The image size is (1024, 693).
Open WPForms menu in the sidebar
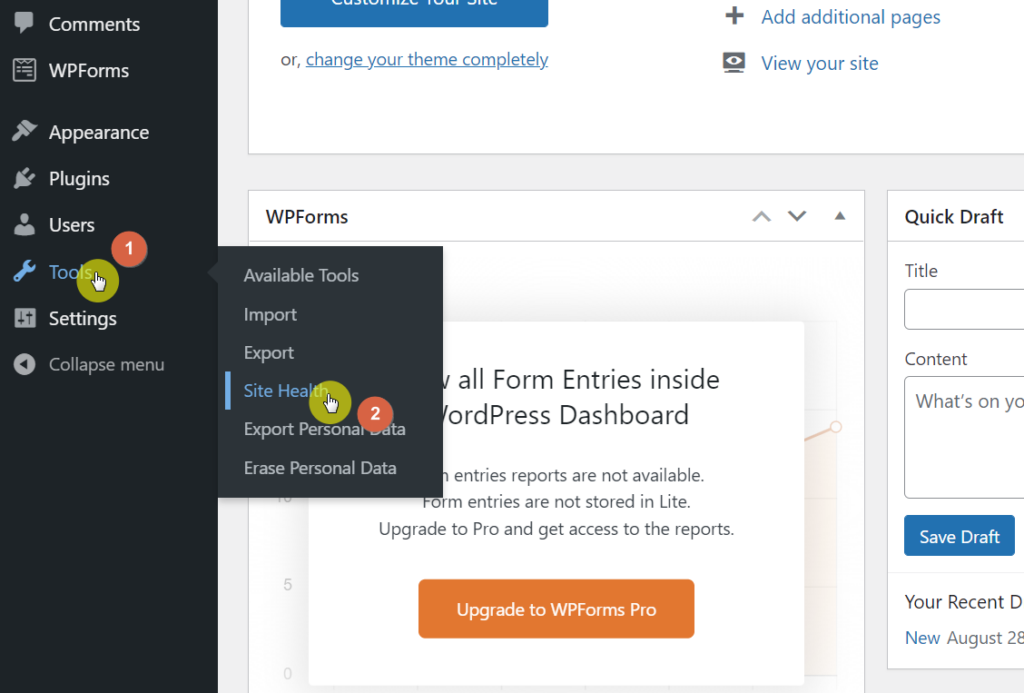[89, 71]
